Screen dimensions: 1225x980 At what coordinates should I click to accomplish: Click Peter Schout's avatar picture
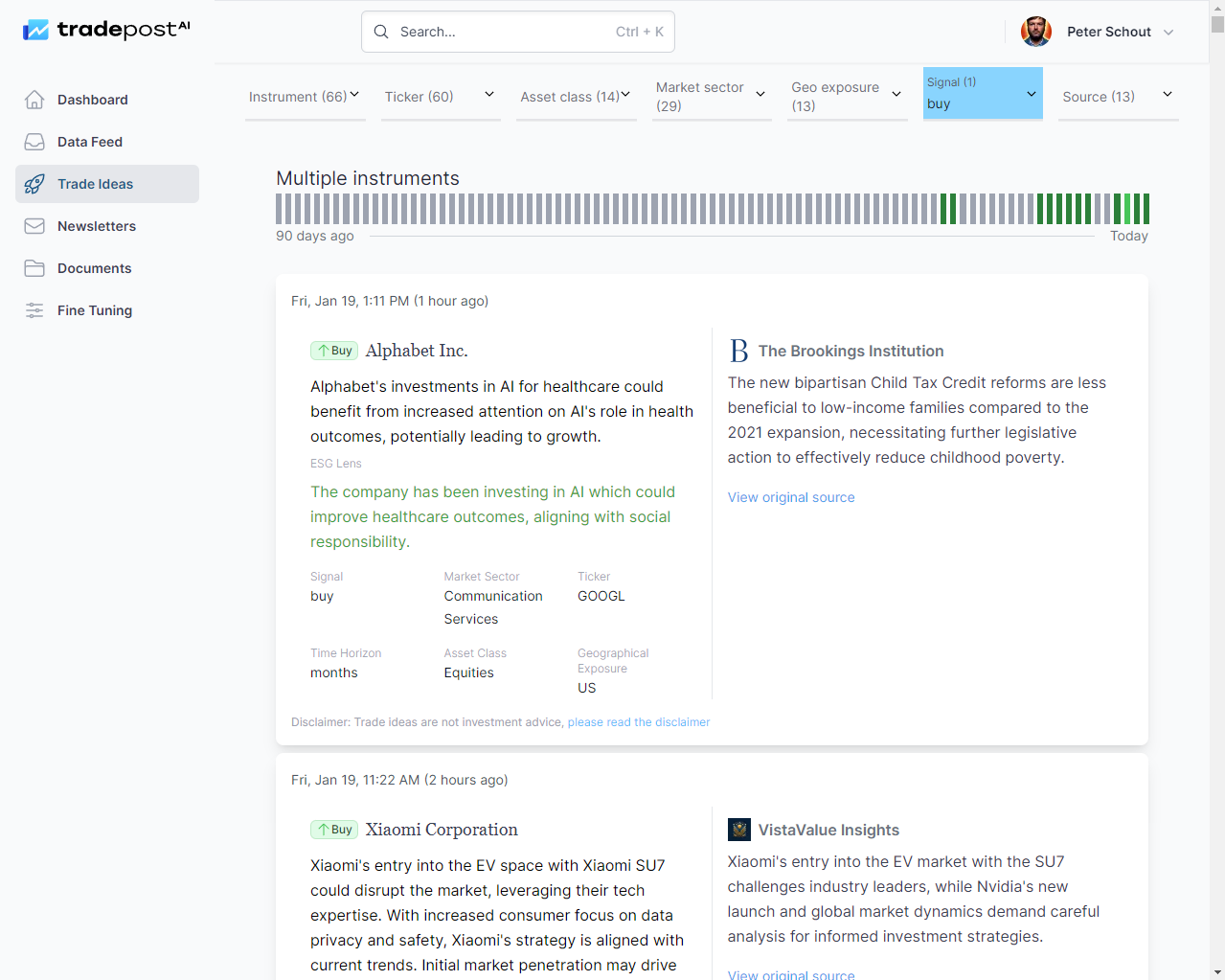(x=1036, y=32)
